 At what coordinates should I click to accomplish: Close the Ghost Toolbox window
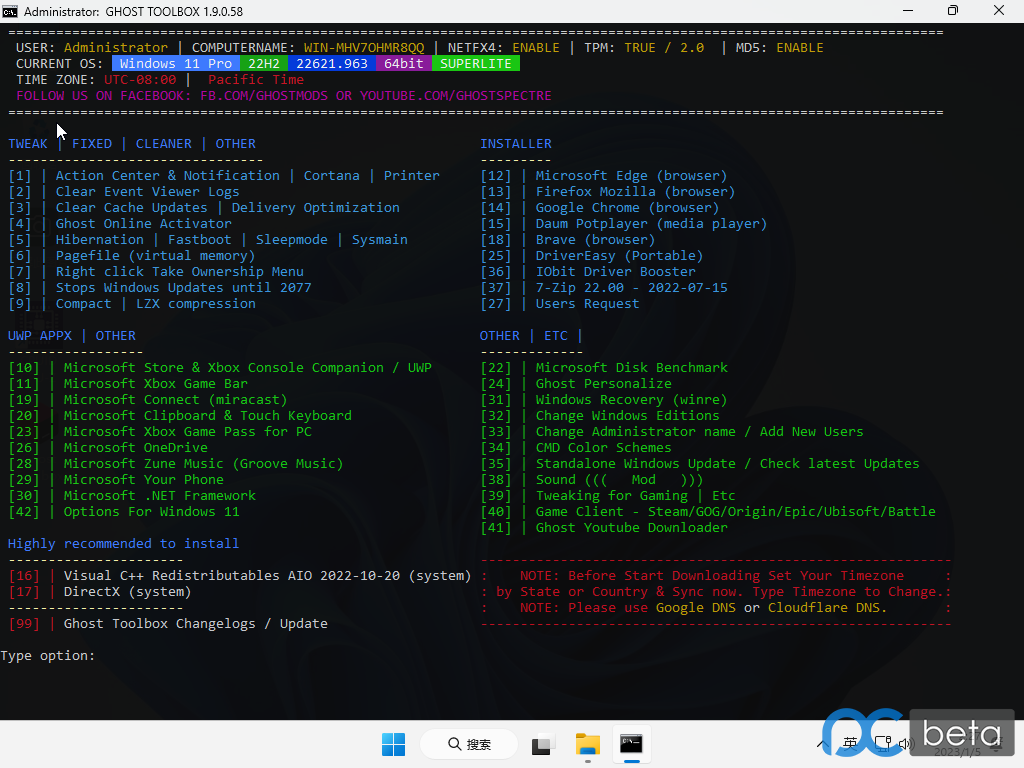click(x=999, y=11)
